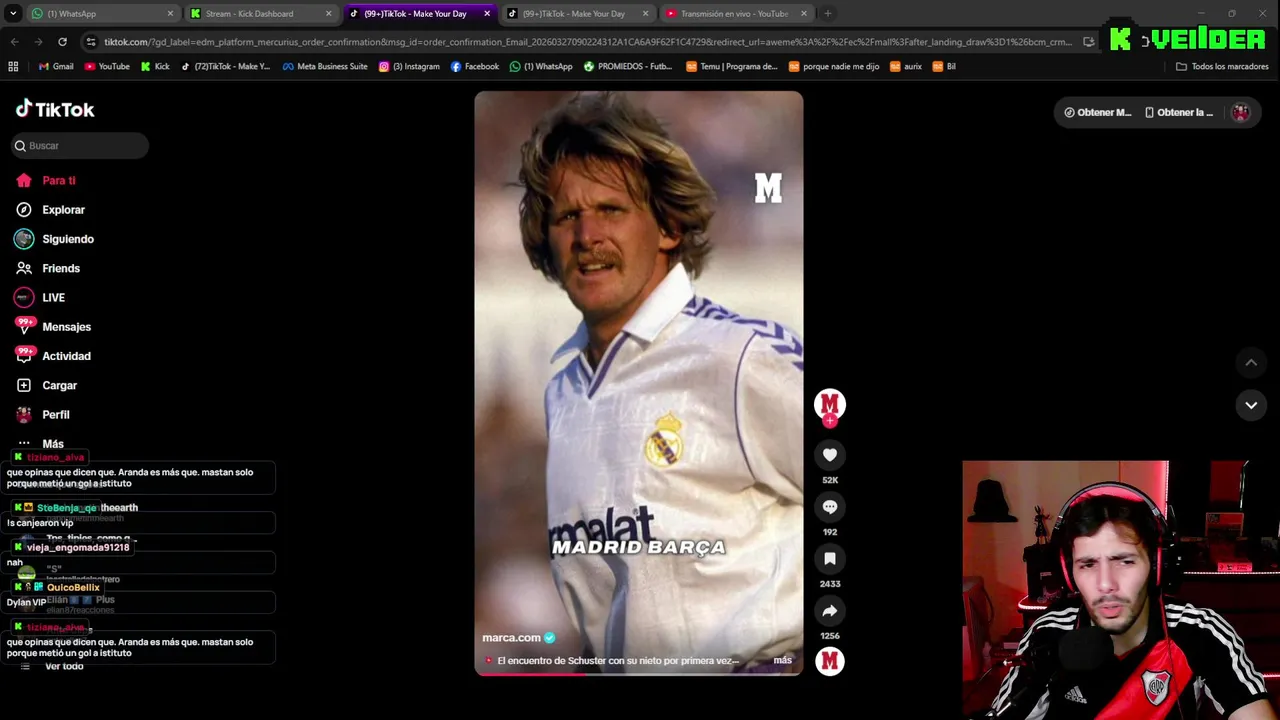
Task: Open porque nadie me dijo bookmark
Action: (x=834, y=67)
